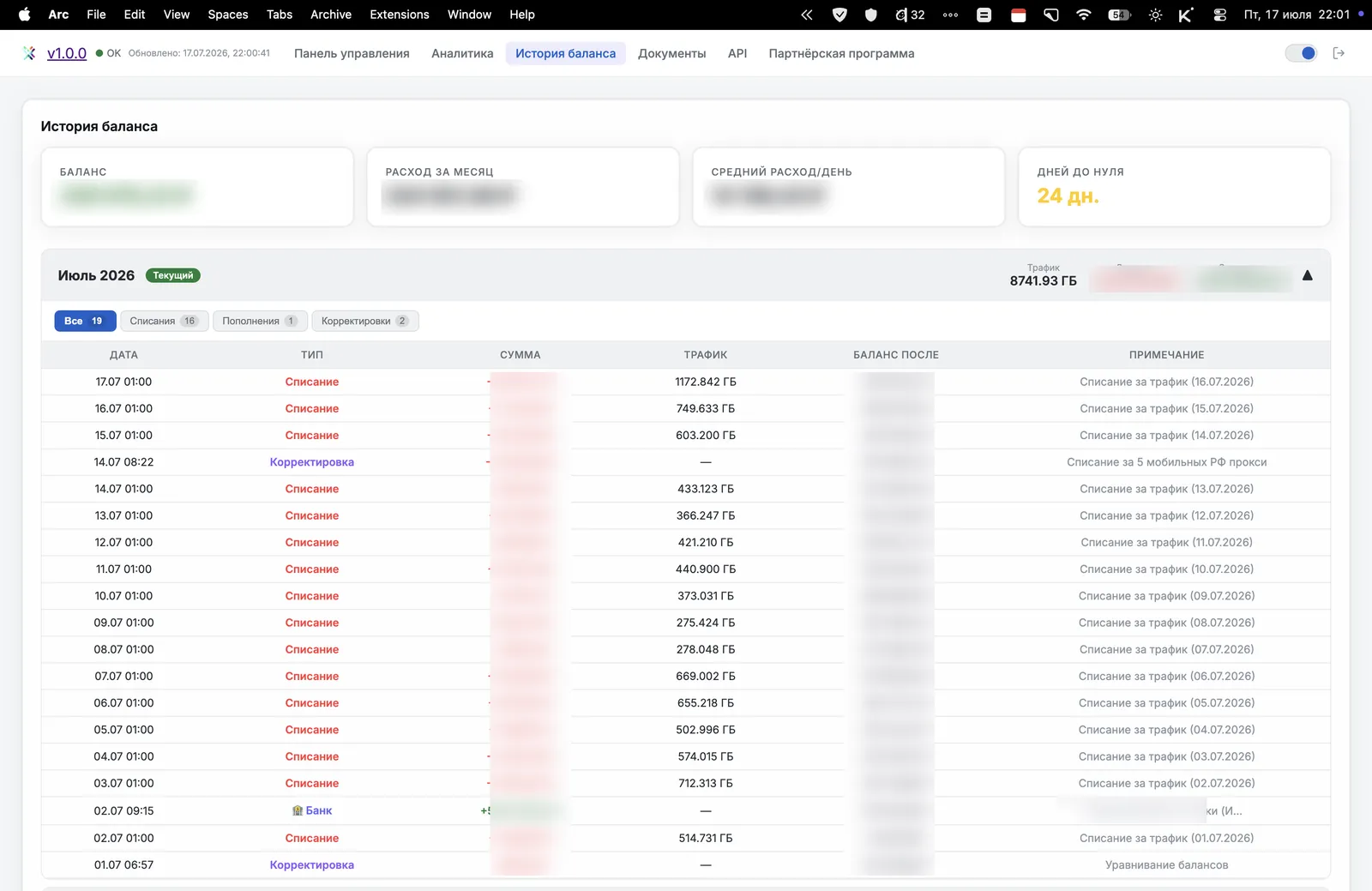Click the red calendar menu bar icon
Screen dimensions: 1372x891
(x=1018, y=15)
